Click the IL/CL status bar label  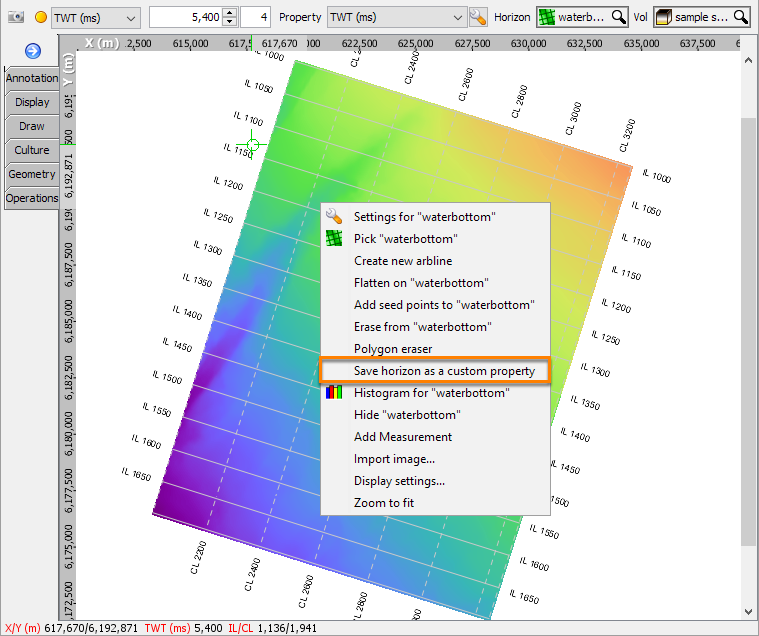pyautogui.click(x=241, y=628)
